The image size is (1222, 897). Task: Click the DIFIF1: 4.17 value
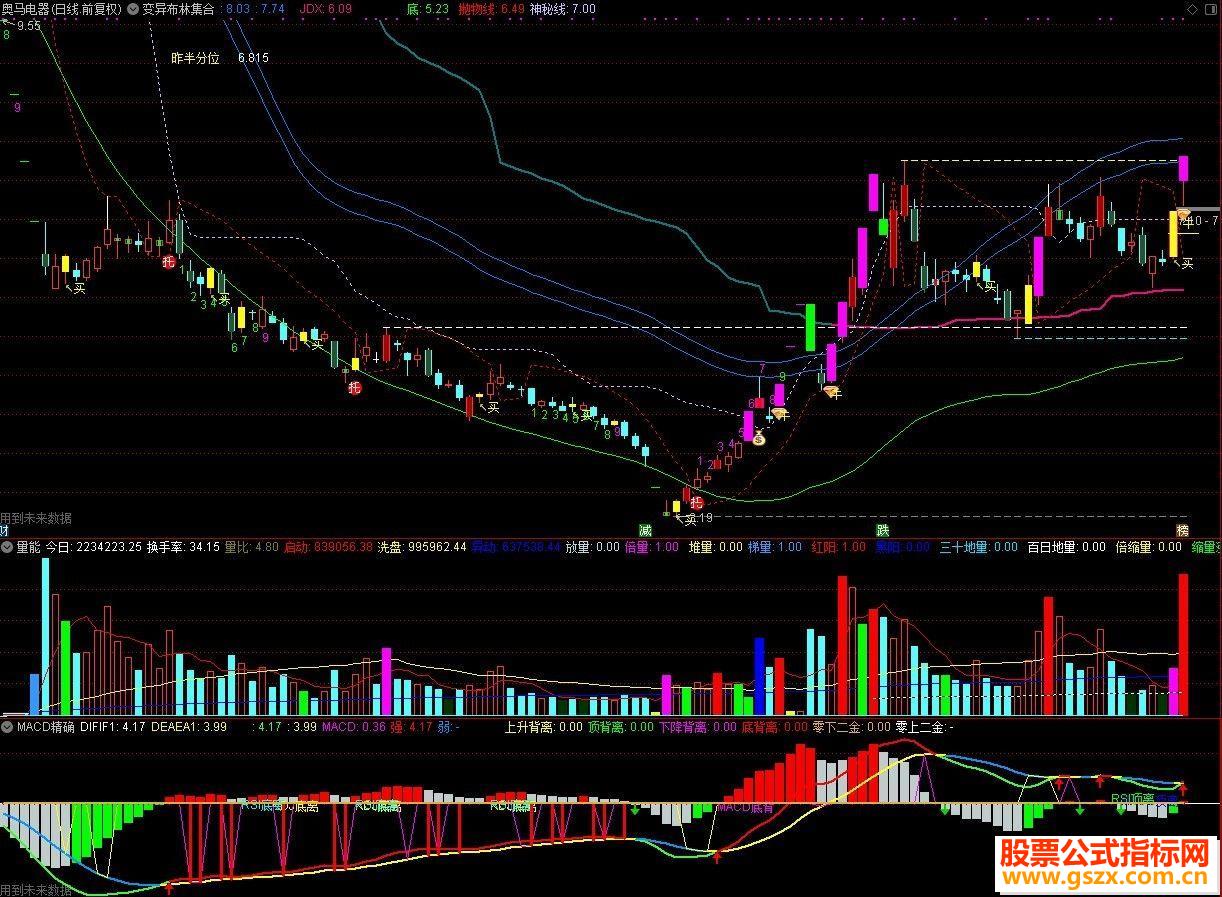click(x=112, y=727)
